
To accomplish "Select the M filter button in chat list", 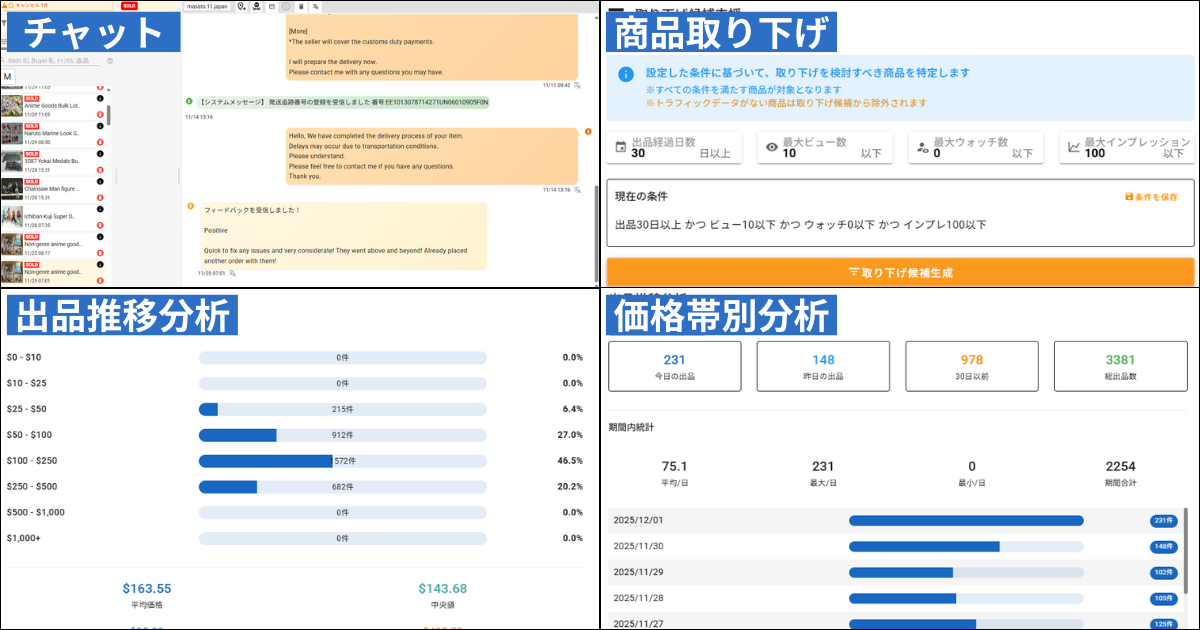I will [8, 77].
